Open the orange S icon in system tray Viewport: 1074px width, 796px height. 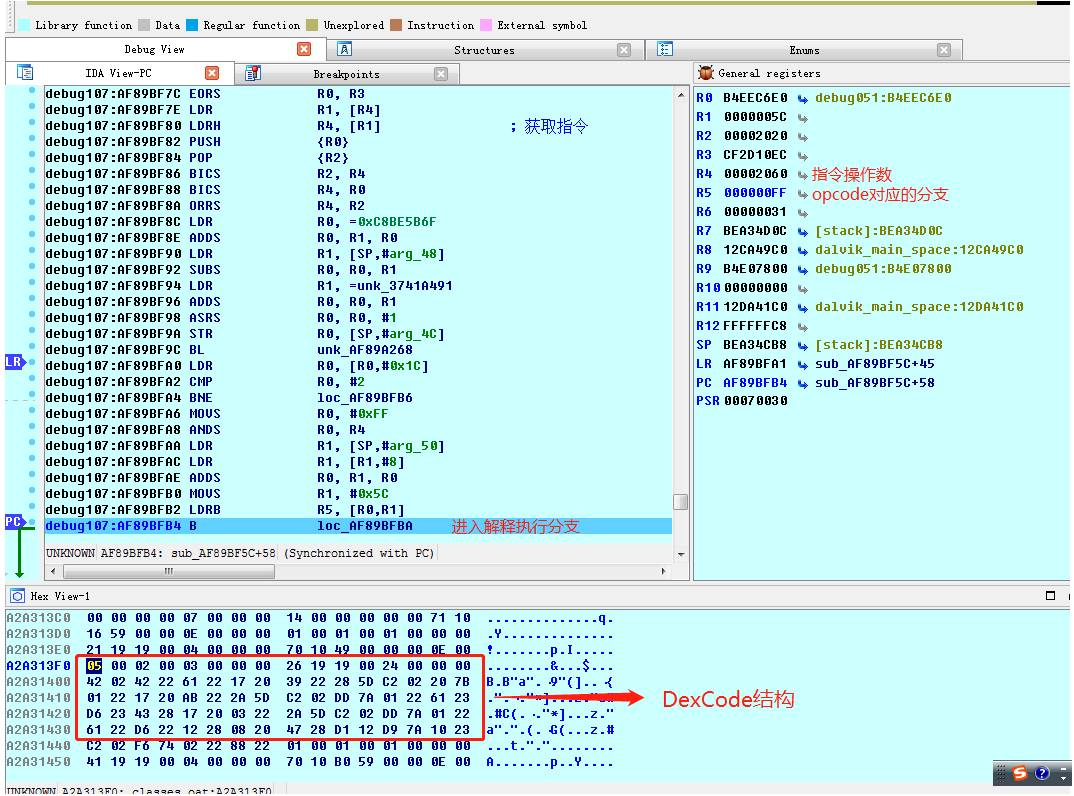click(x=1018, y=773)
